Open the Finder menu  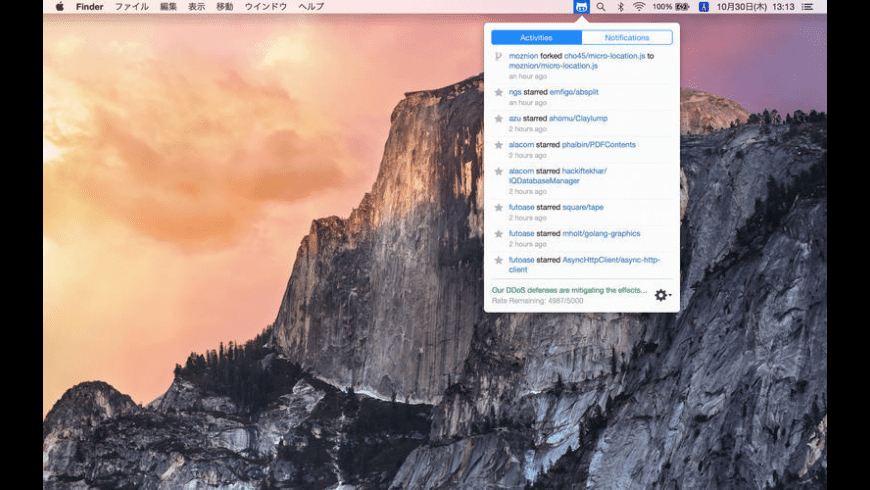coord(89,7)
